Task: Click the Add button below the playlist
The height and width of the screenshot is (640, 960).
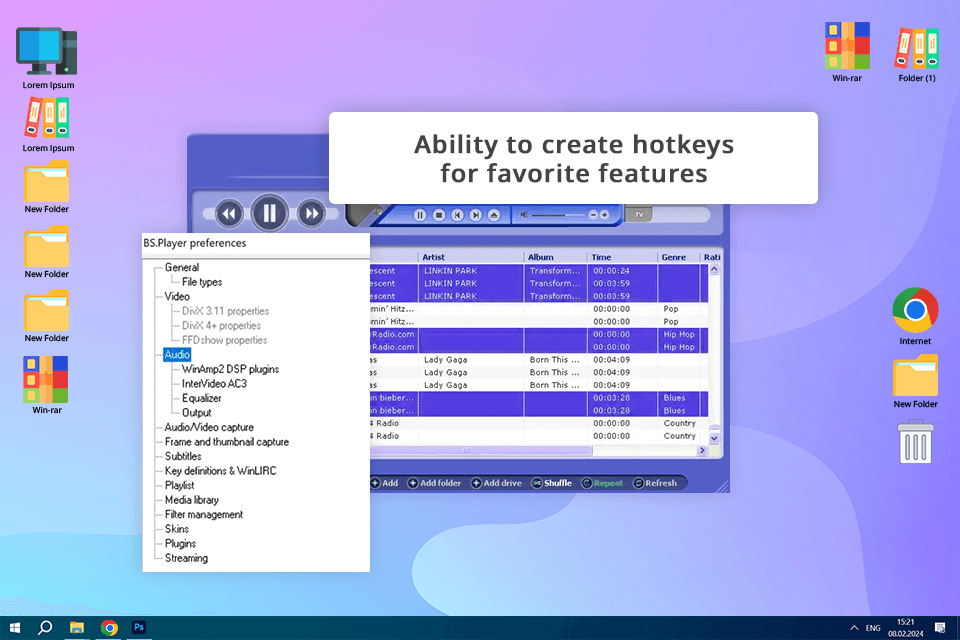Action: [384, 483]
